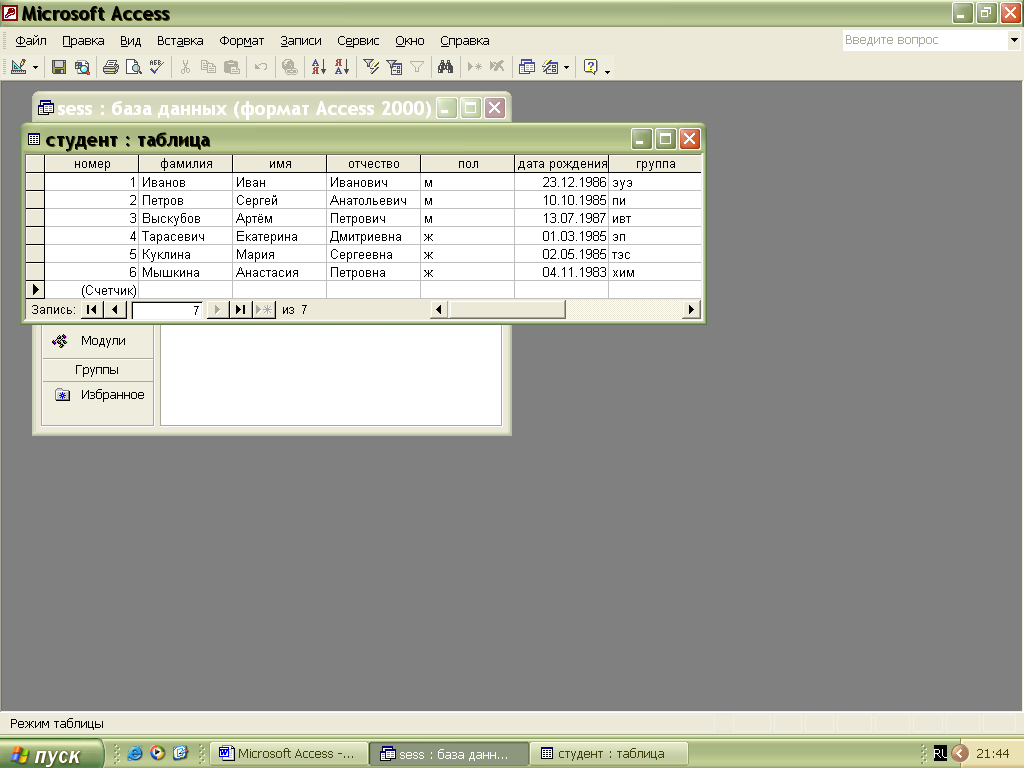Viewport: 1024px width, 768px height.
Task: Open the Справка menu
Action: (x=465, y=40)
